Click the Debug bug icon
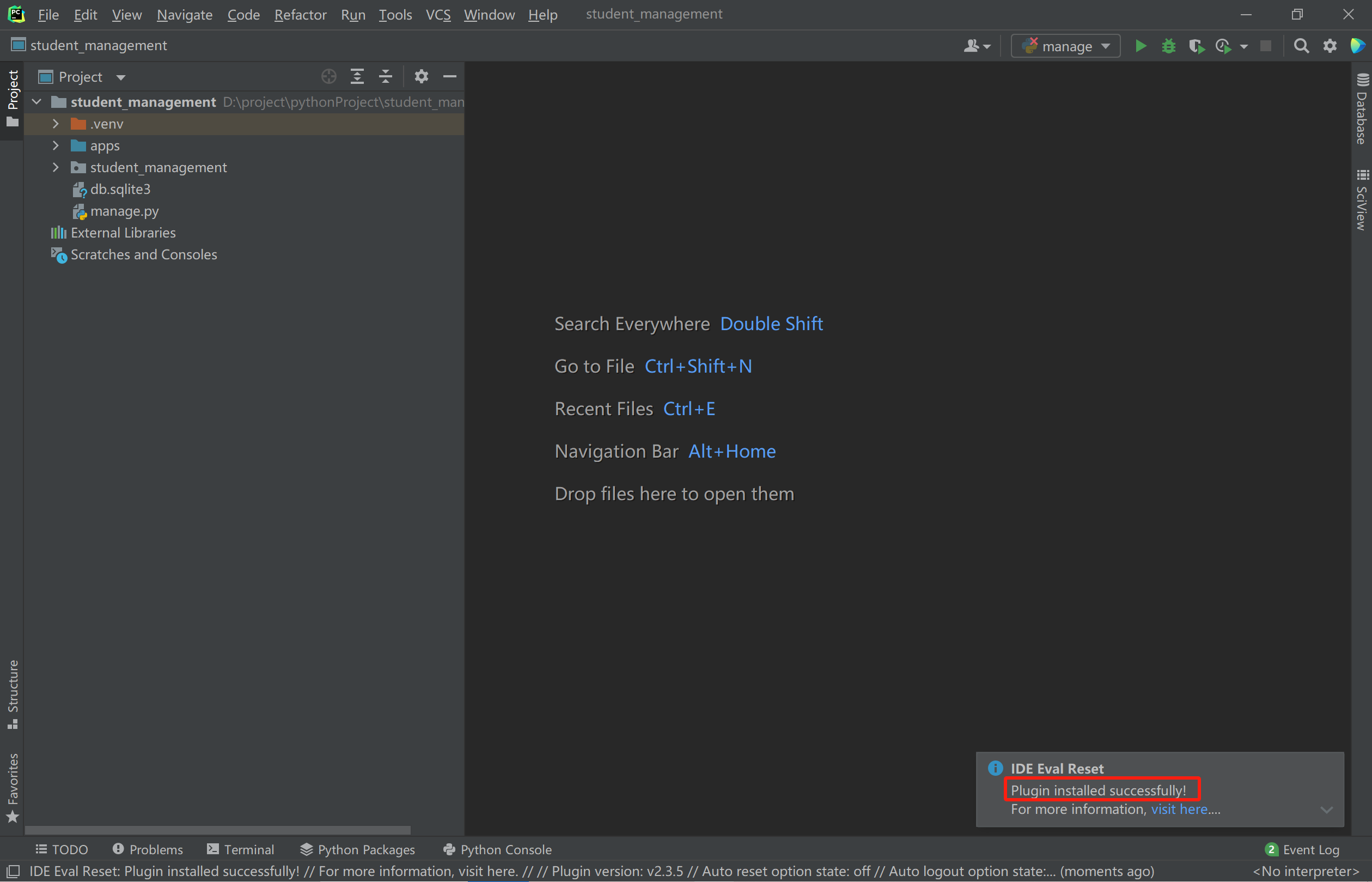 pos(1168,46)
